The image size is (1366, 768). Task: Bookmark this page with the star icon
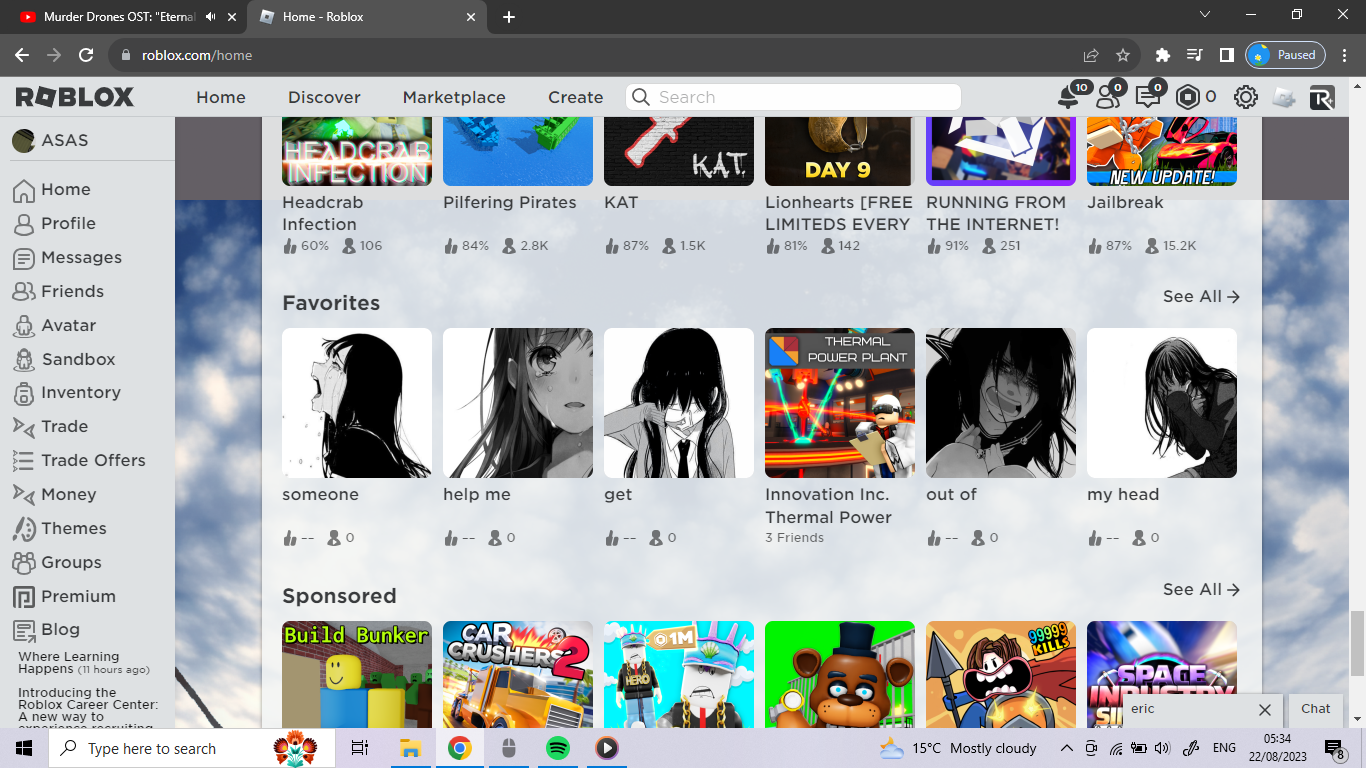pyautogui.click(x=1122, y=55)
